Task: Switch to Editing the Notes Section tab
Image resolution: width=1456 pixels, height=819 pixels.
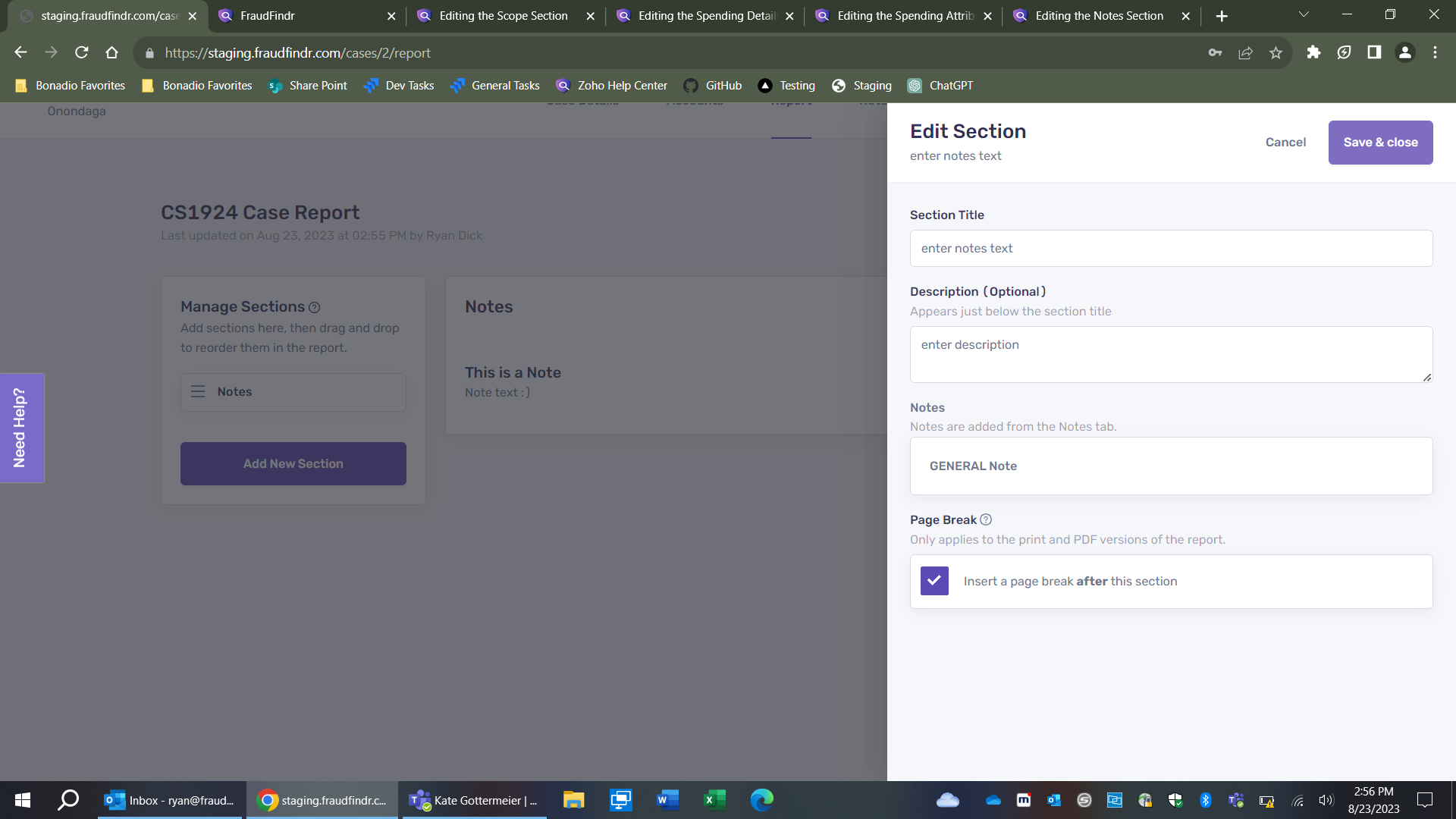Action: (1099, 16)
